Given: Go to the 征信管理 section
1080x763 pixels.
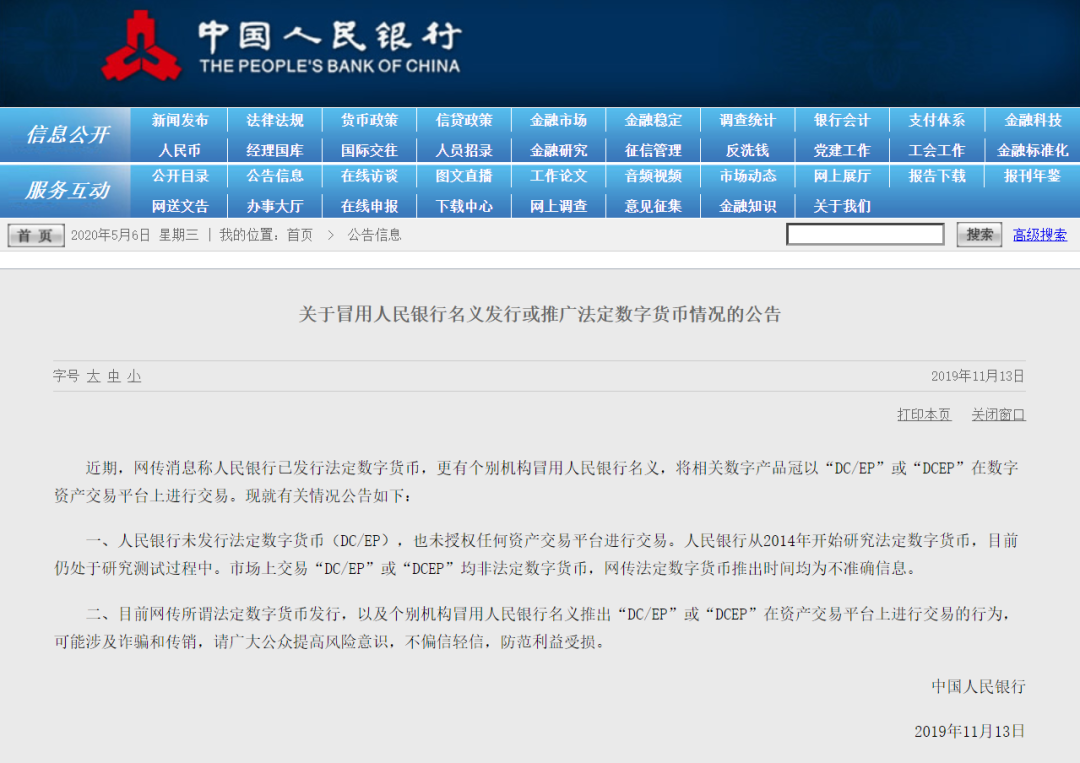Looking at the screenshot, I should [x=653, y=150].
